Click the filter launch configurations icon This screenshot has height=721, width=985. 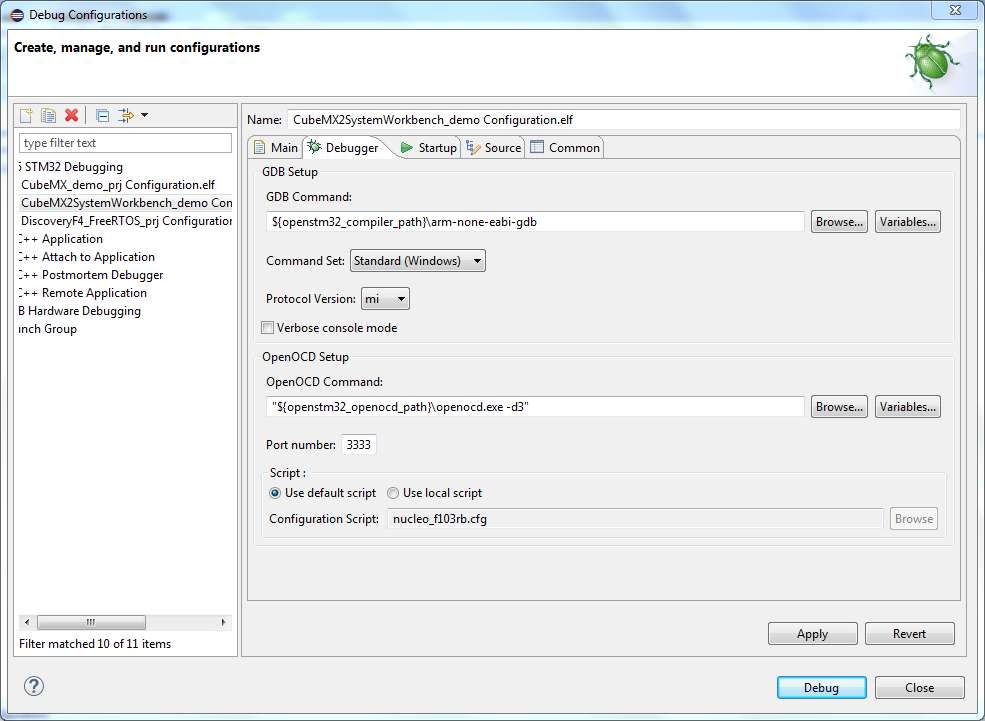pos(125,115)
